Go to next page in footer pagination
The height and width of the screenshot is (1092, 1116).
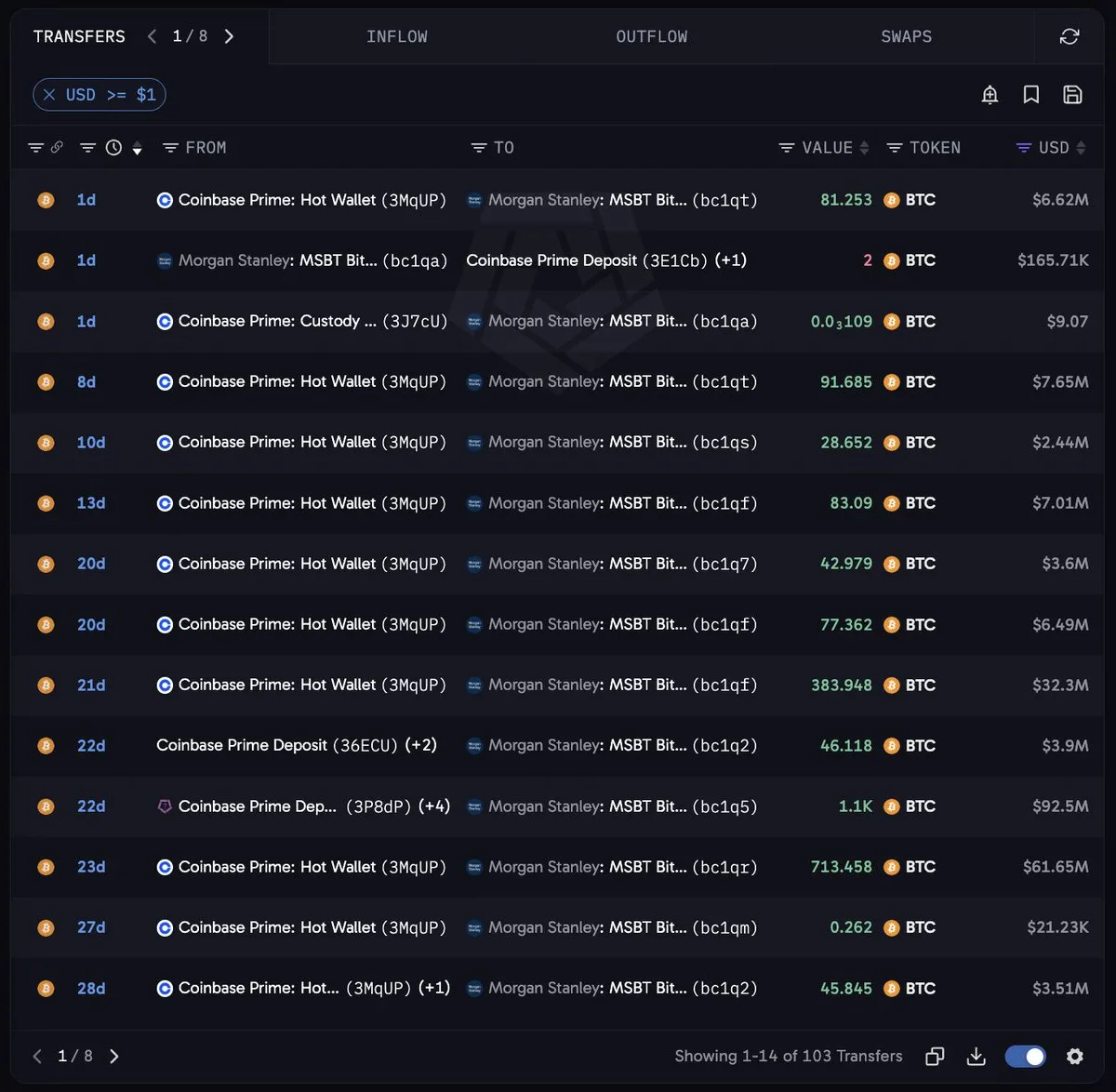coord(114,1056)
